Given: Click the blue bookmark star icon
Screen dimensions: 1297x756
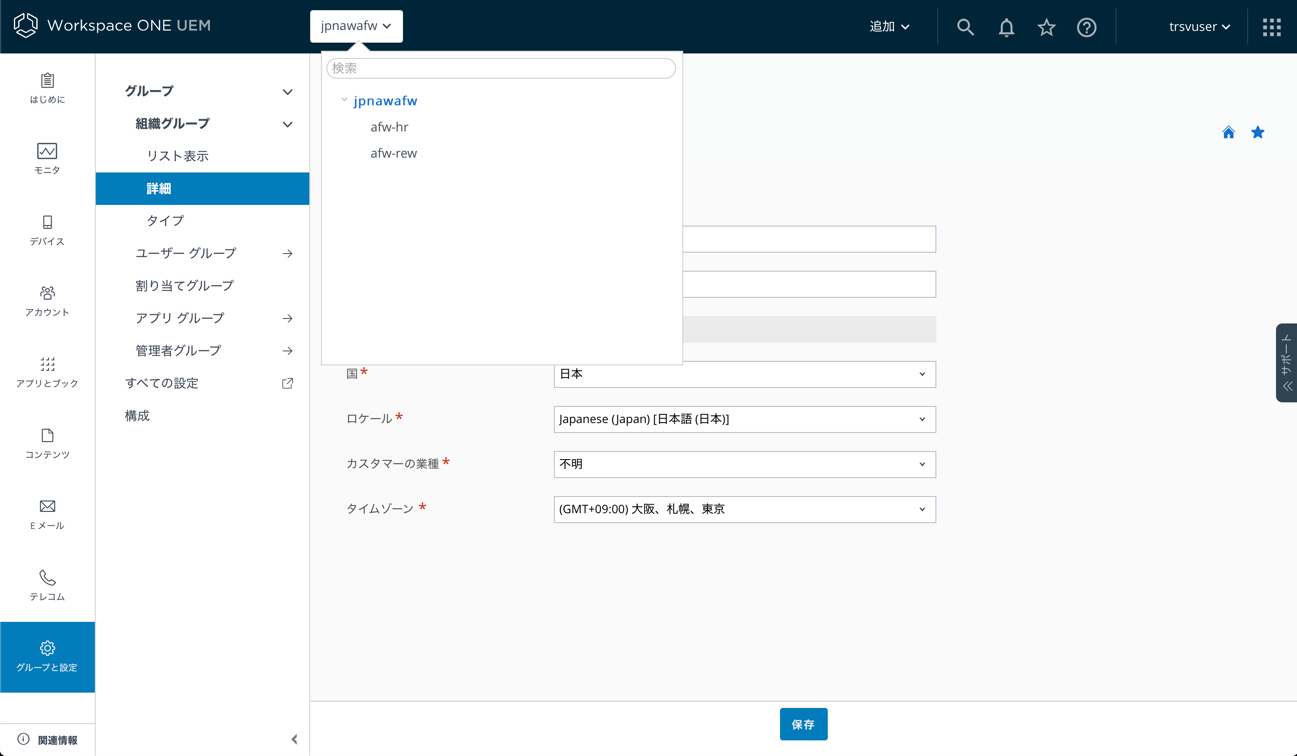Looking at the screenshot, I should point(1258,132).
